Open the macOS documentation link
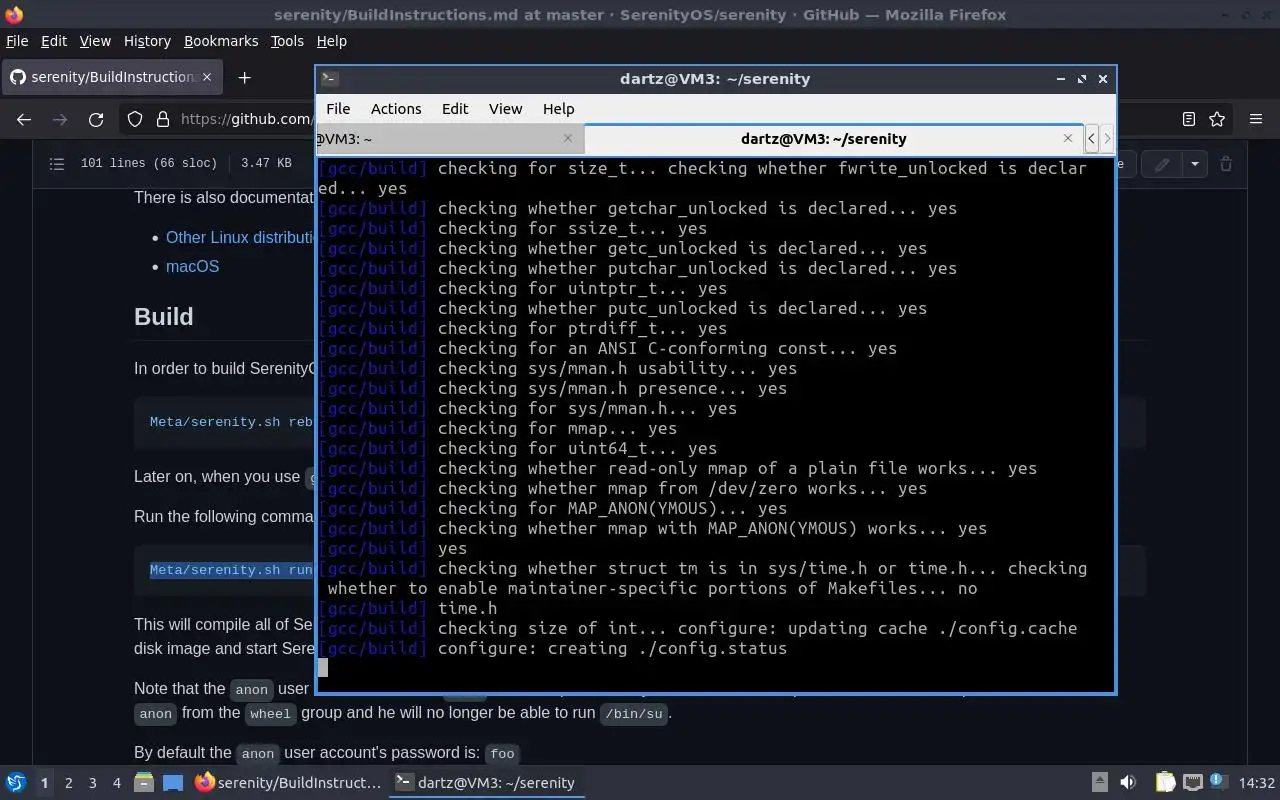The width and height of the screenshot is (1280, 800). 192,266
